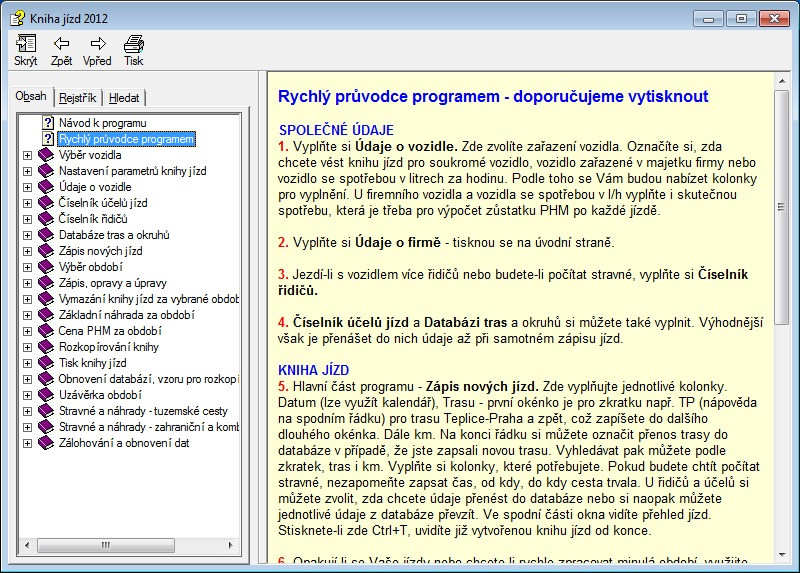800x573 pixels.
Task: Minimize the Kniha jízd 2012 window
Action: (708, 19)
